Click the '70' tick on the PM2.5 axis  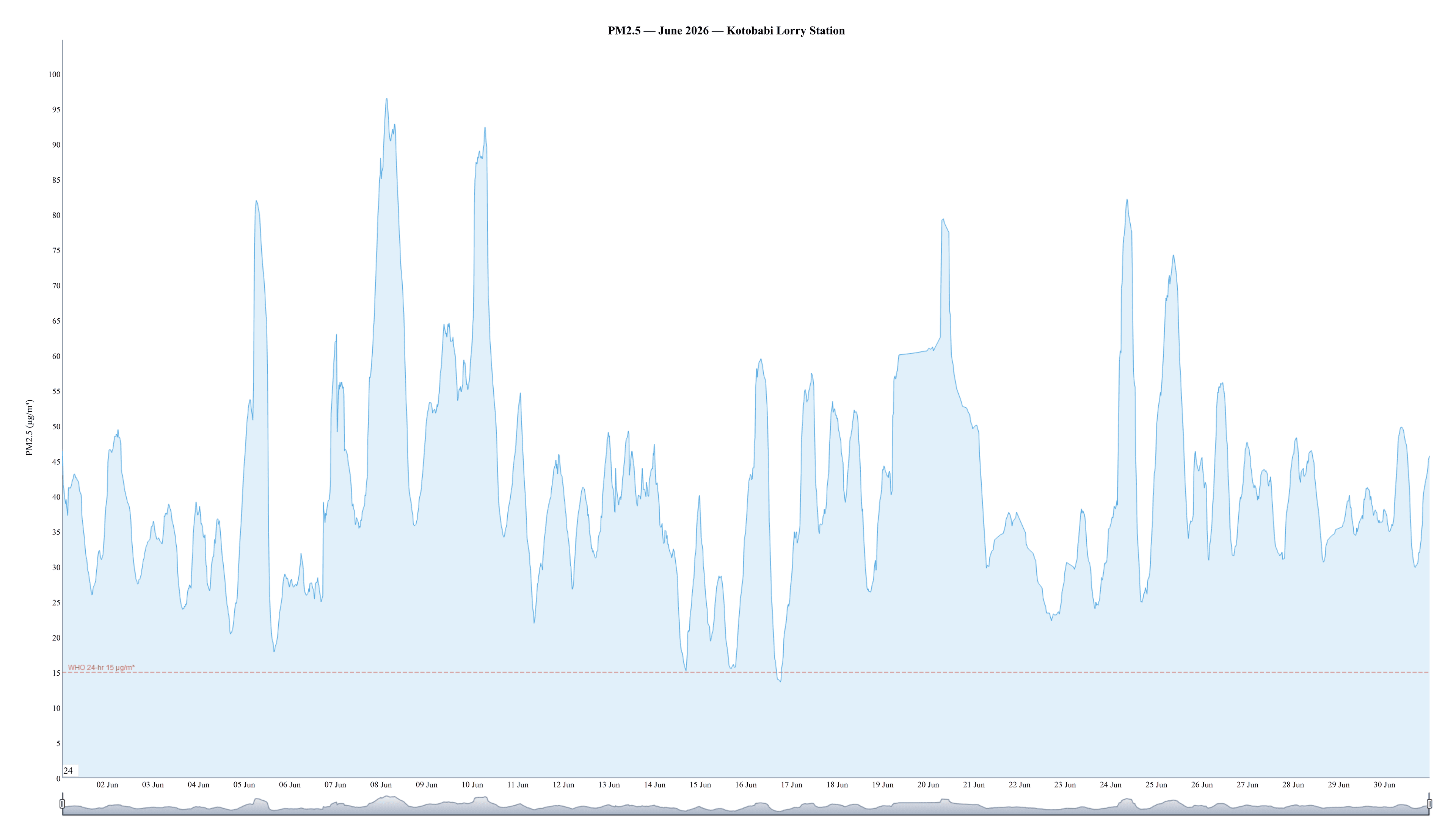[56, 286]
